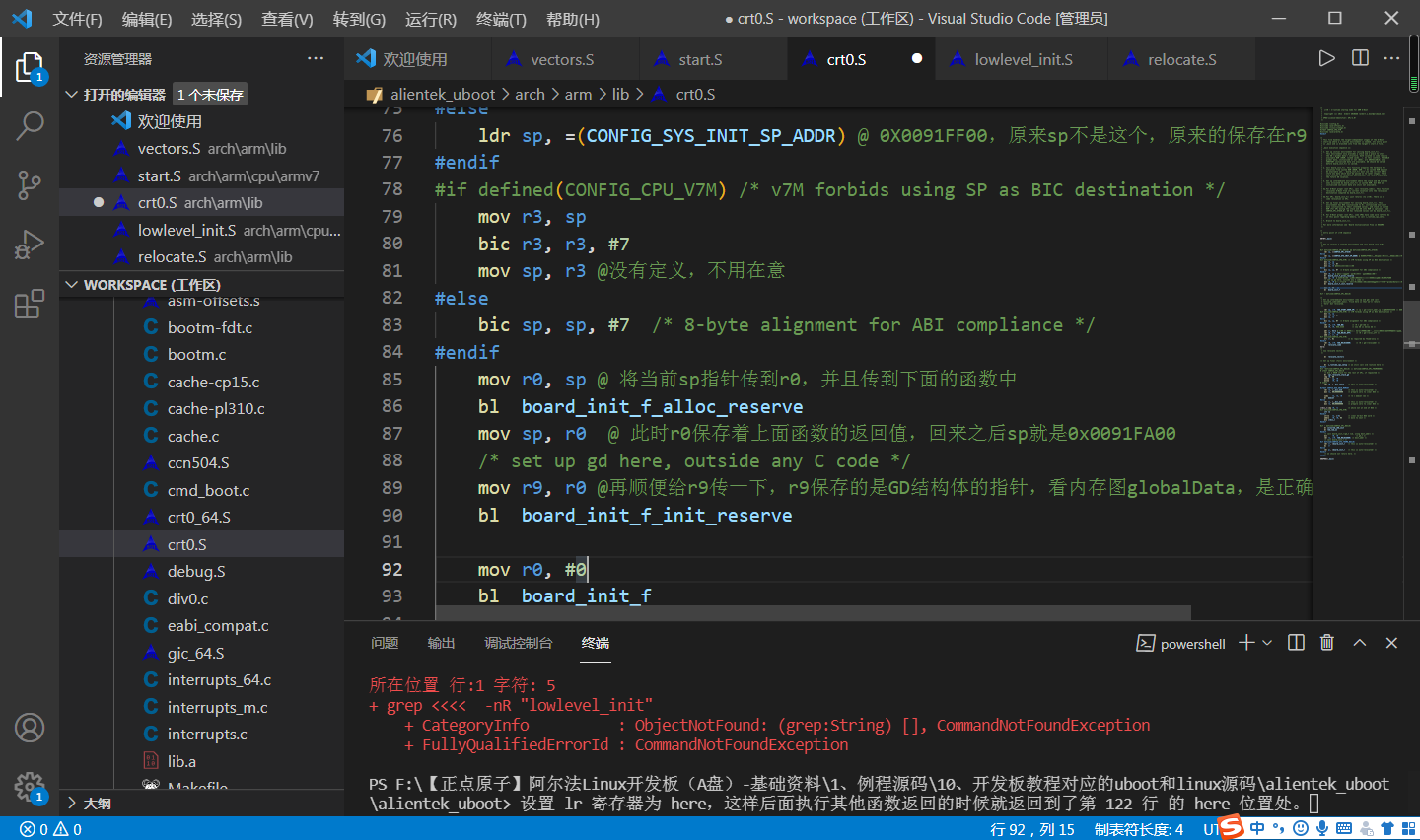Switch to the Output panel tab
1420x840 pixels.
[x=441, y=643]
